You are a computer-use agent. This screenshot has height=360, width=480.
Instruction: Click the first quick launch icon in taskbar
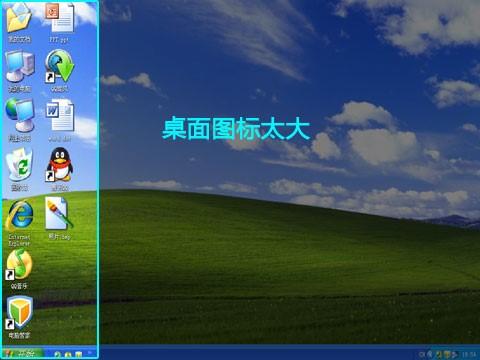[x=57, y=355]
